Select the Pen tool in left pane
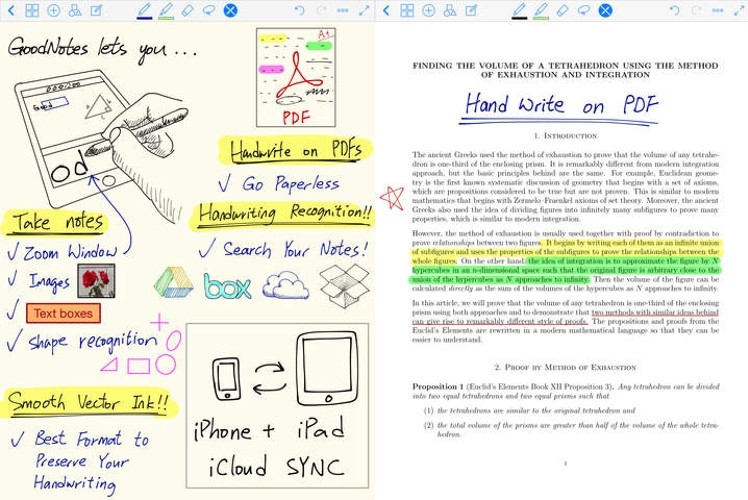748x500 pixels. [143, 10]
